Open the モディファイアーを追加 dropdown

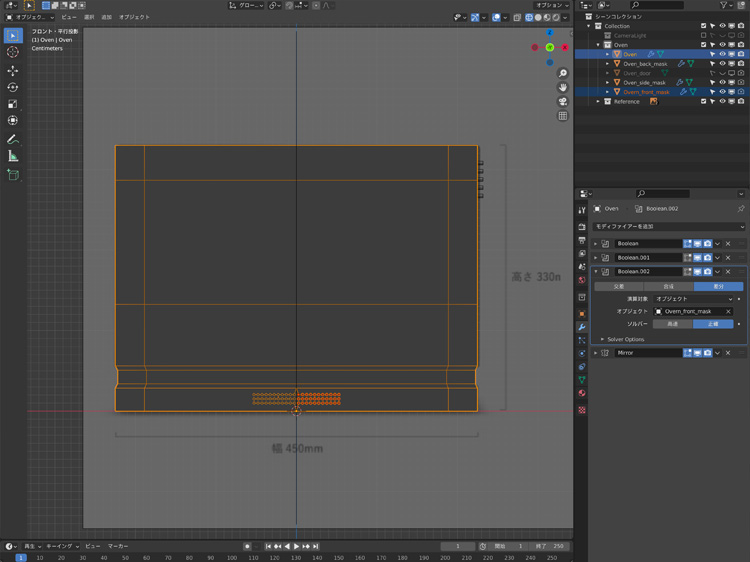coord(668,227)
